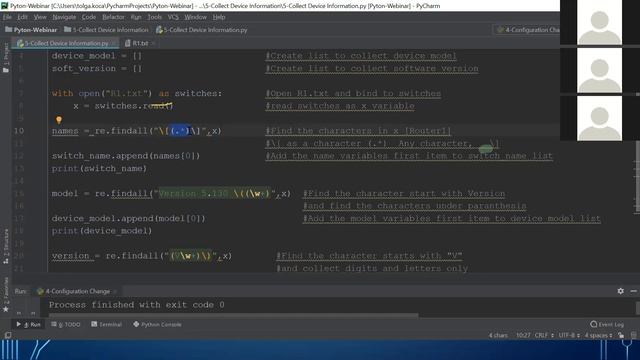The image size is (640, 360).
Task: Change CRLF line separator in status bar
Action: (x=544, y=336)
